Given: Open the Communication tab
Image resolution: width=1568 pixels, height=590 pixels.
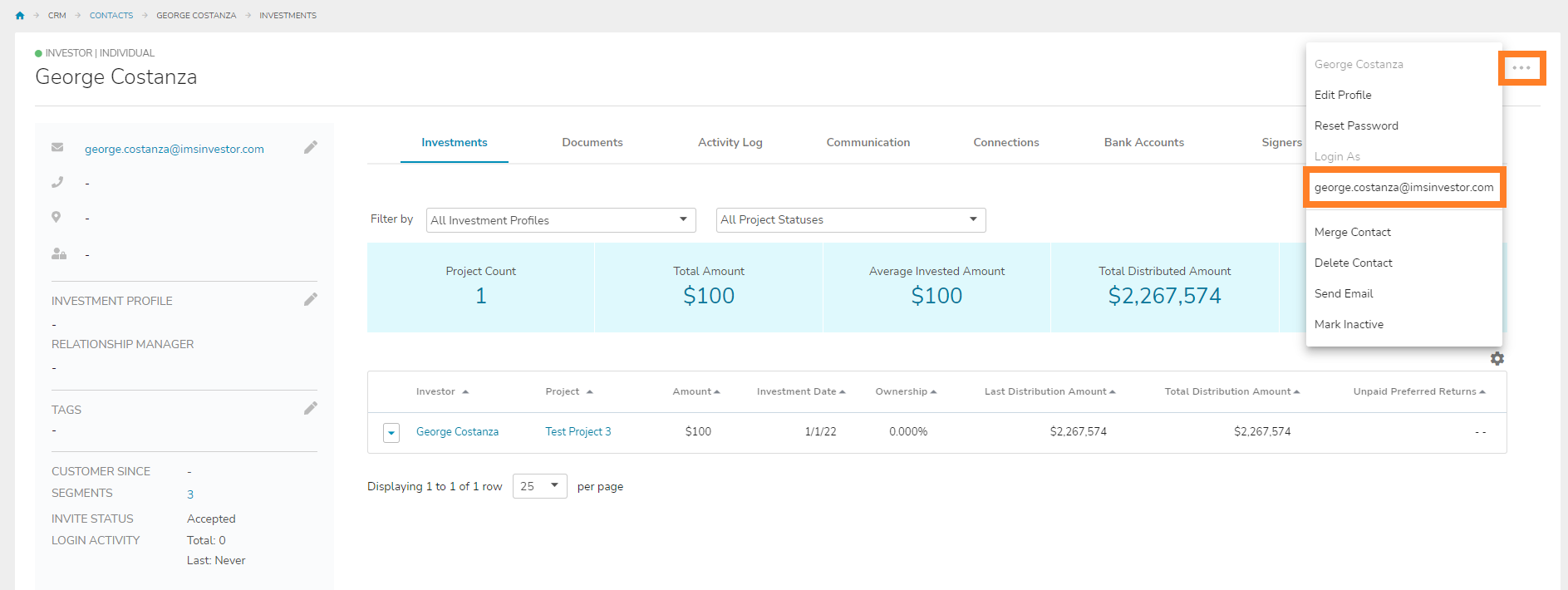Looking at the screenshot, I should click(x=868, y=143).
